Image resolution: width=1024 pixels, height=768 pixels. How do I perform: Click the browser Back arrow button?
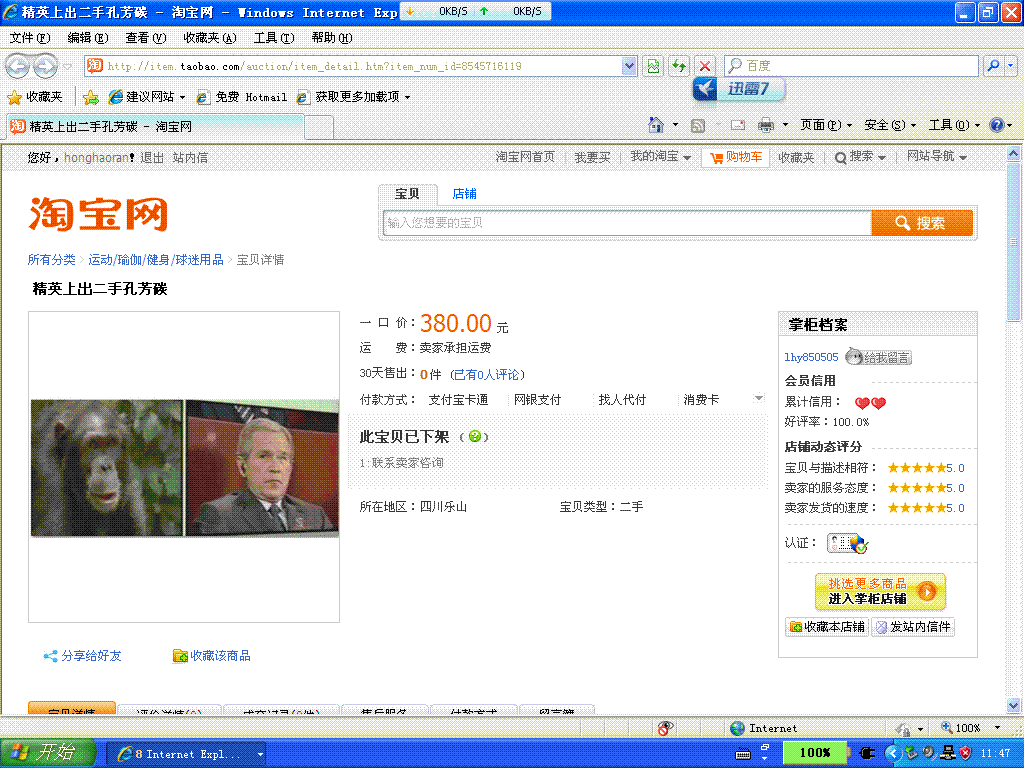click(17, 66)
